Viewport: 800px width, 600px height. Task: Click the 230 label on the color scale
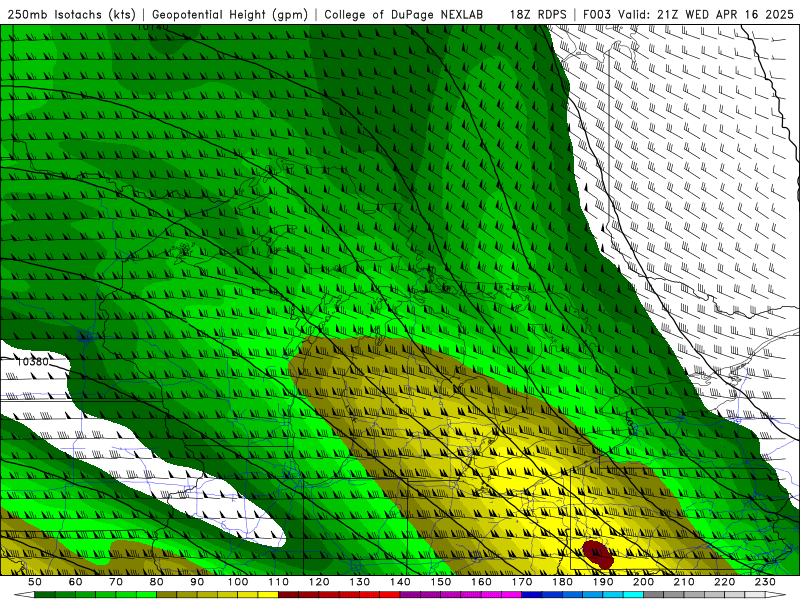[x=766, y=582]
